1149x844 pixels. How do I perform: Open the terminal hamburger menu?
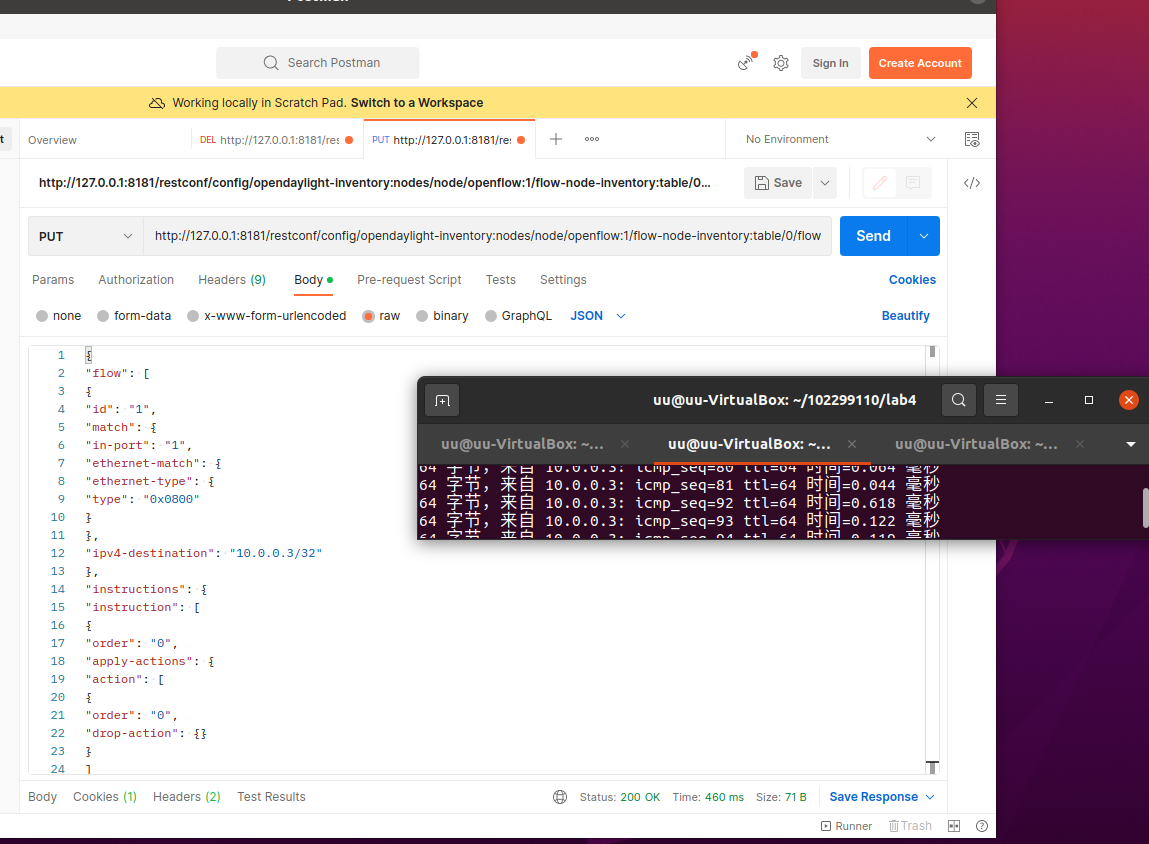tap(1000, 400)
